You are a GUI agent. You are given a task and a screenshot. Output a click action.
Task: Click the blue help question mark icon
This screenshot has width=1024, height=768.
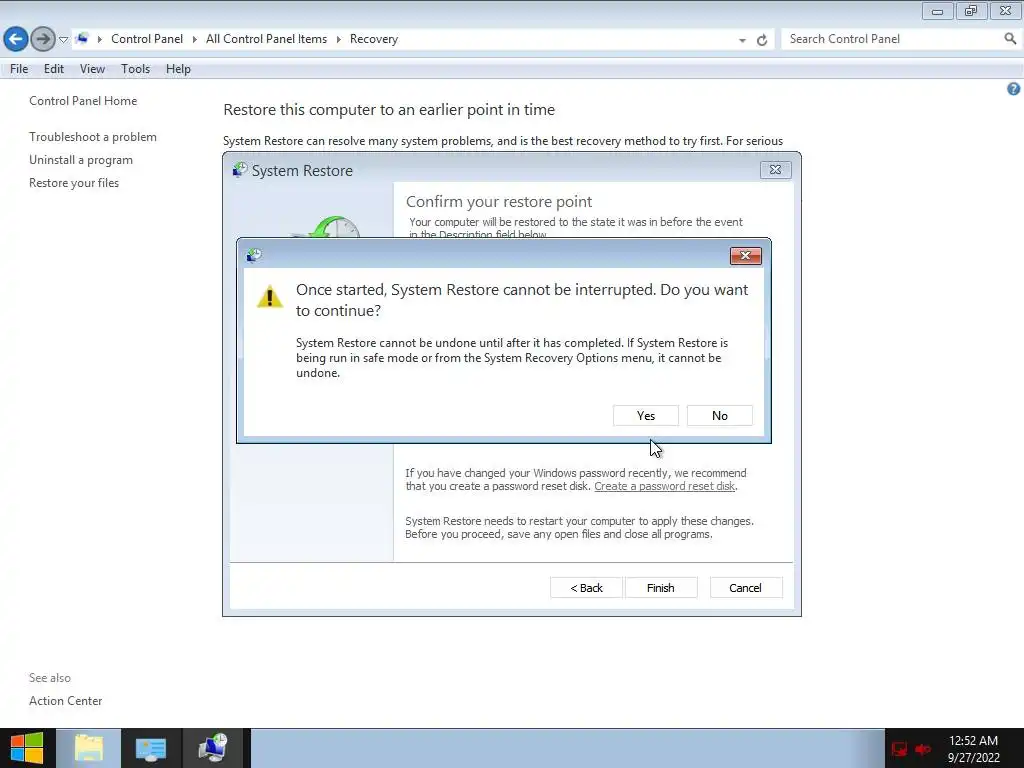click(1013, 89)
